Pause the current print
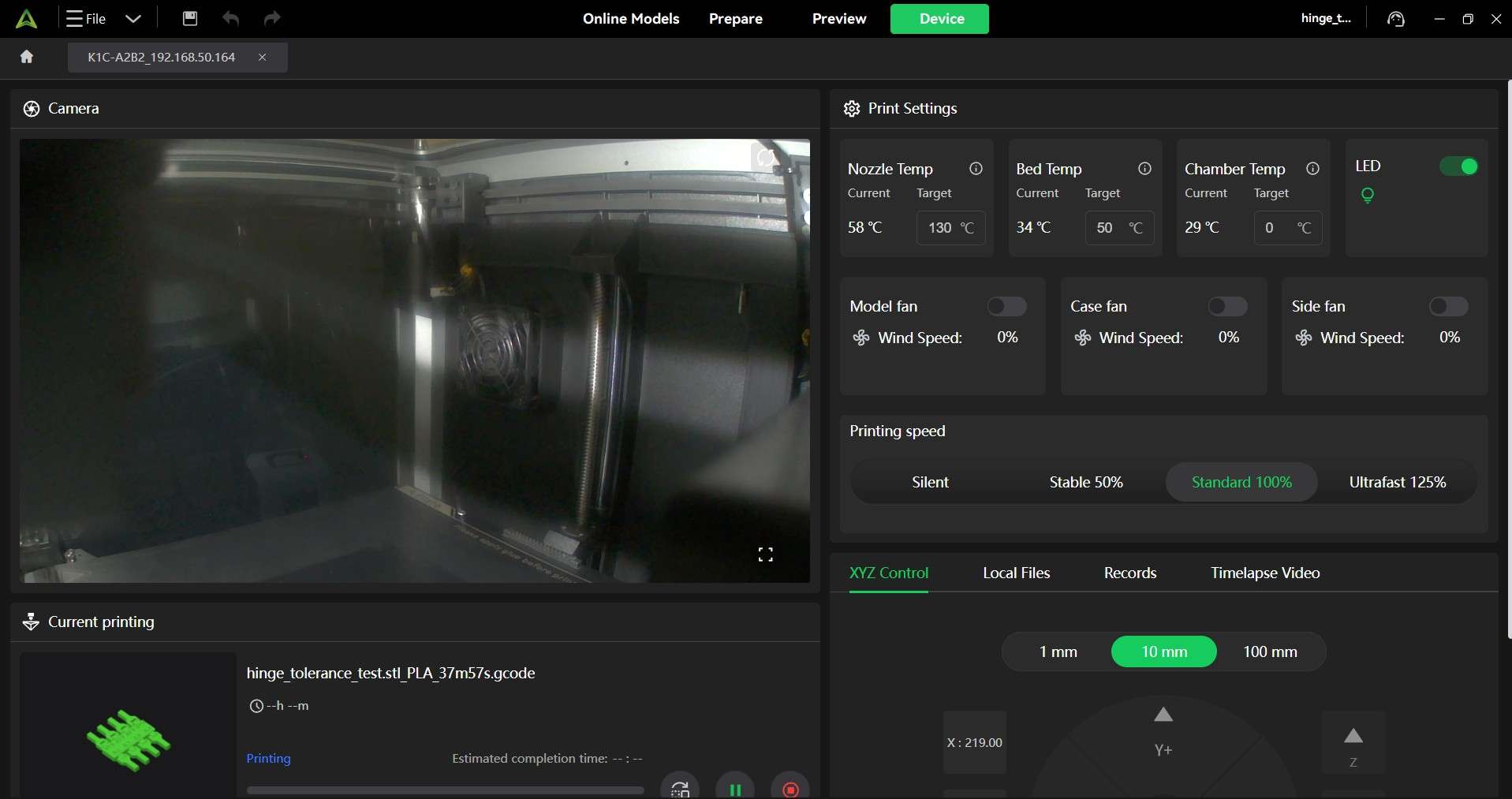Screen dimensions: 1512x799 tap(734, 788)
